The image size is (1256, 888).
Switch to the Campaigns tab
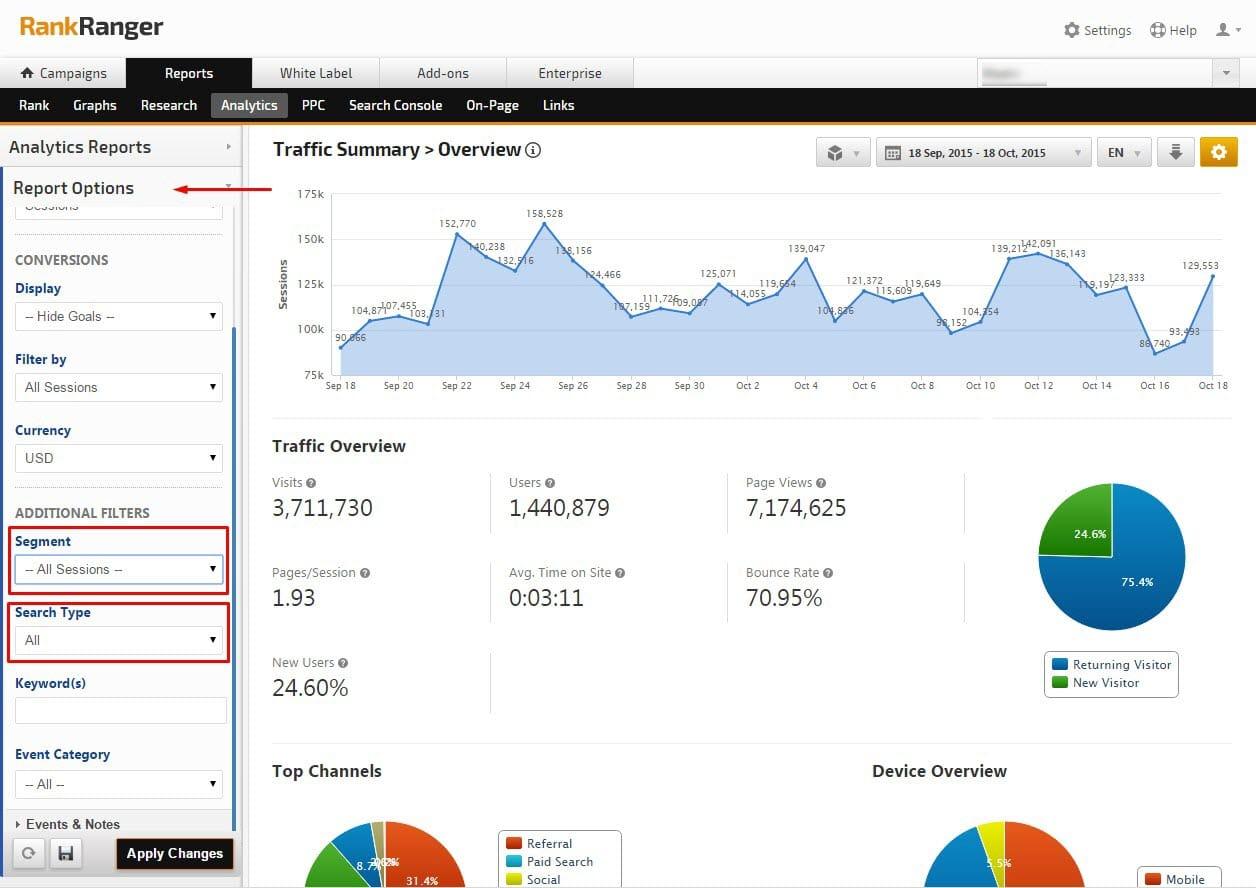coord(63,73)
